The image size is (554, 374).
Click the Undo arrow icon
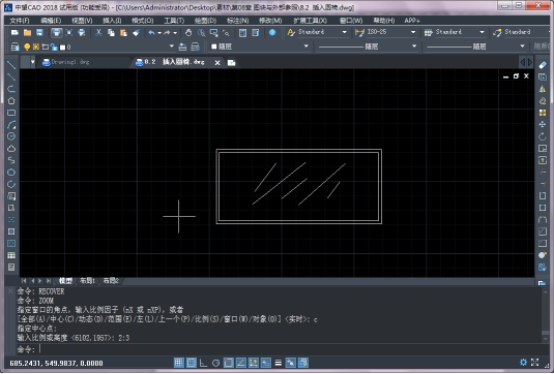coord(152,33)
